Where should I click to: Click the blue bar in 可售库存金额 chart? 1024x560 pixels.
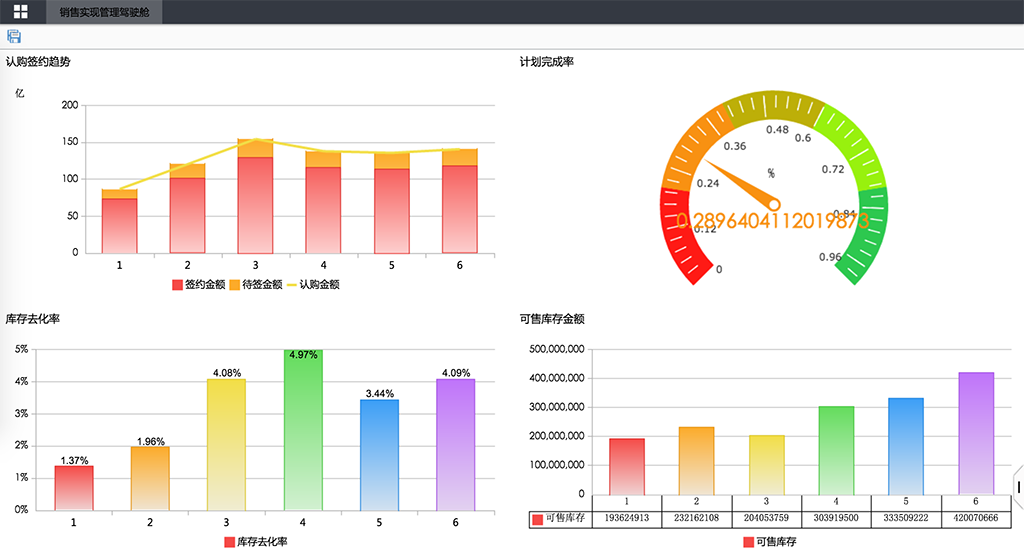pos(906,446)
